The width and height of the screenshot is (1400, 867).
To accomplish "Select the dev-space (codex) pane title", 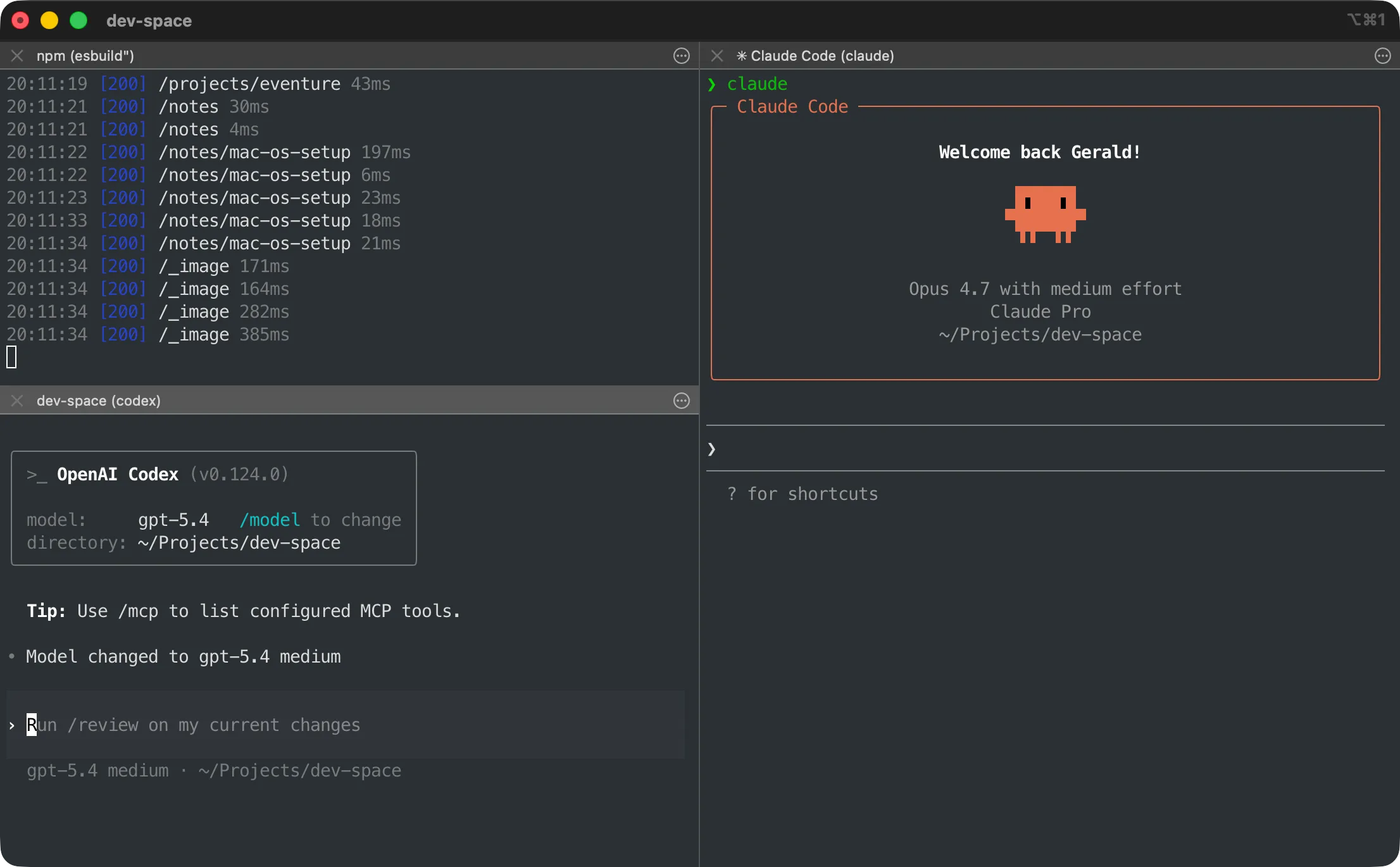I will (x=99, y=401).
